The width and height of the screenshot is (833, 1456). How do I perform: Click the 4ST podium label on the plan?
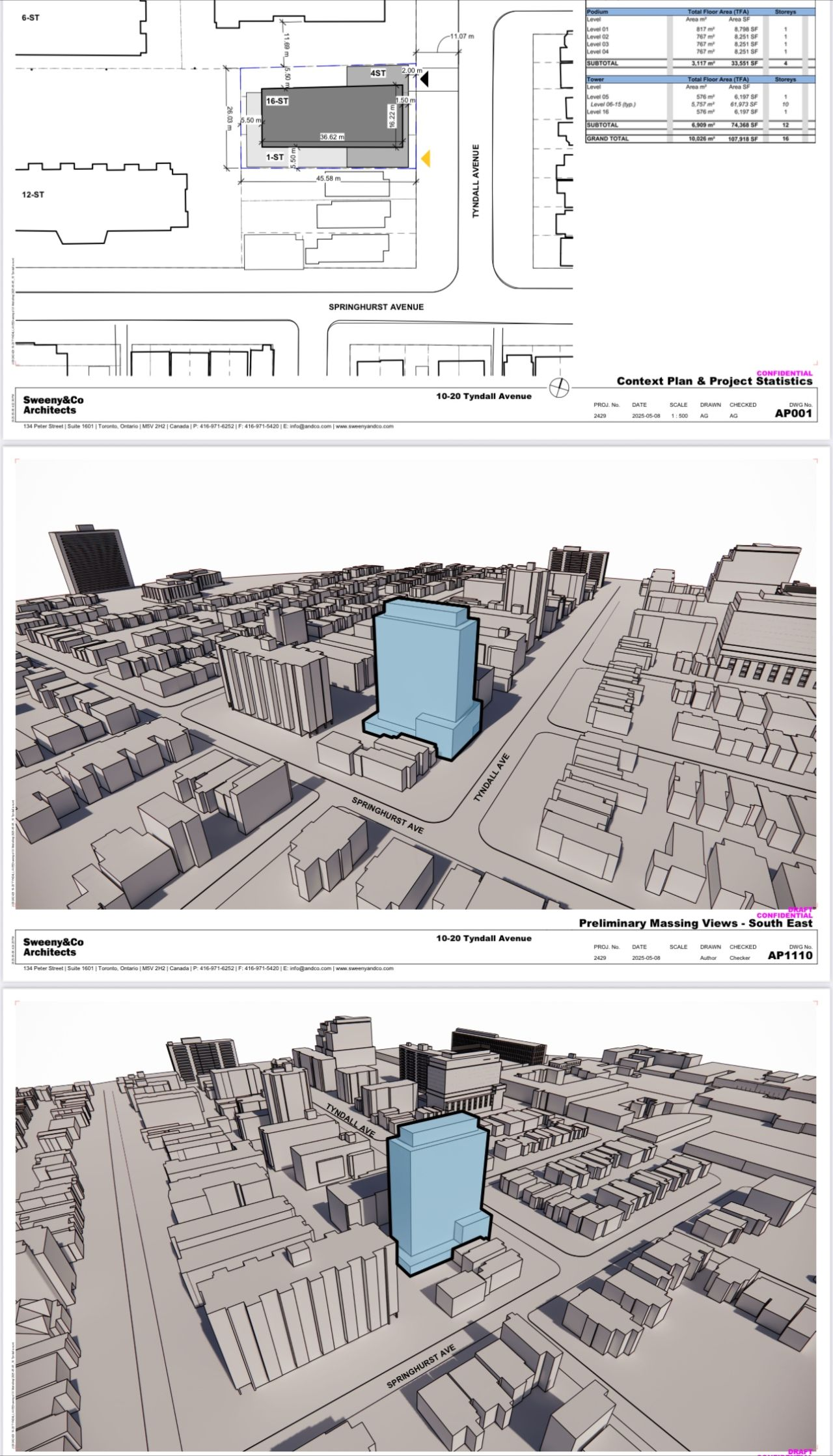pyautogui.click(x=377, y=74)
